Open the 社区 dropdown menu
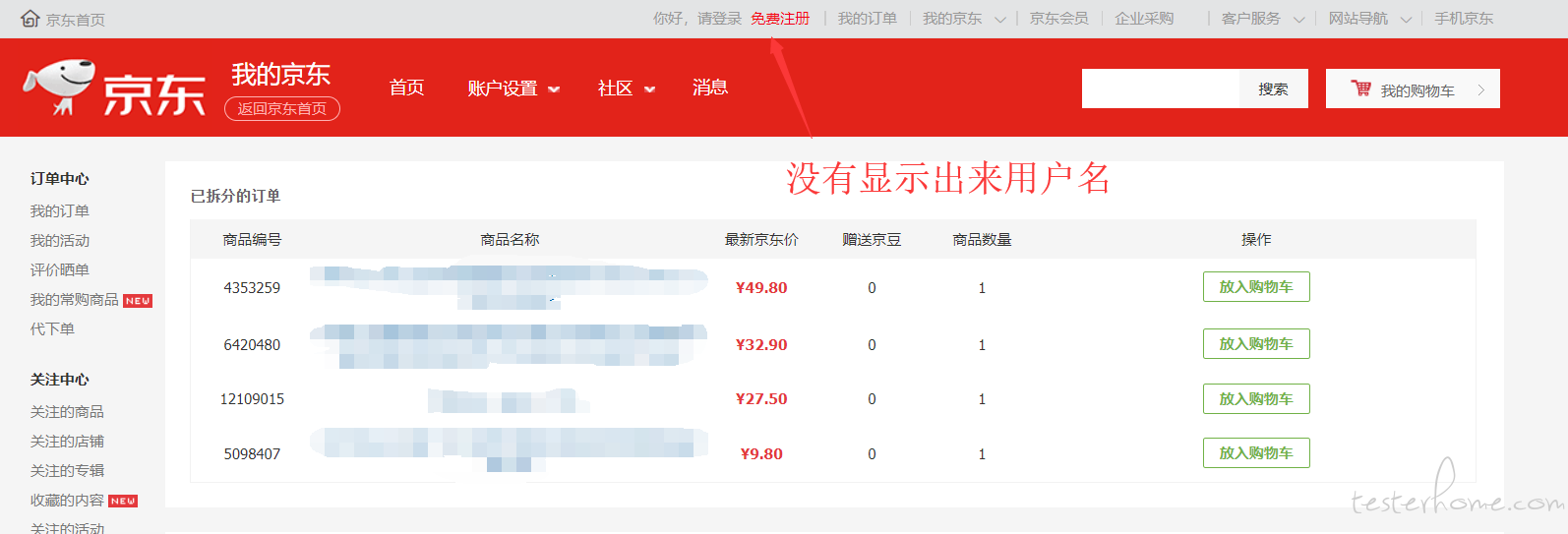This screenshot has width=1568, height=534. coord(627,89)
